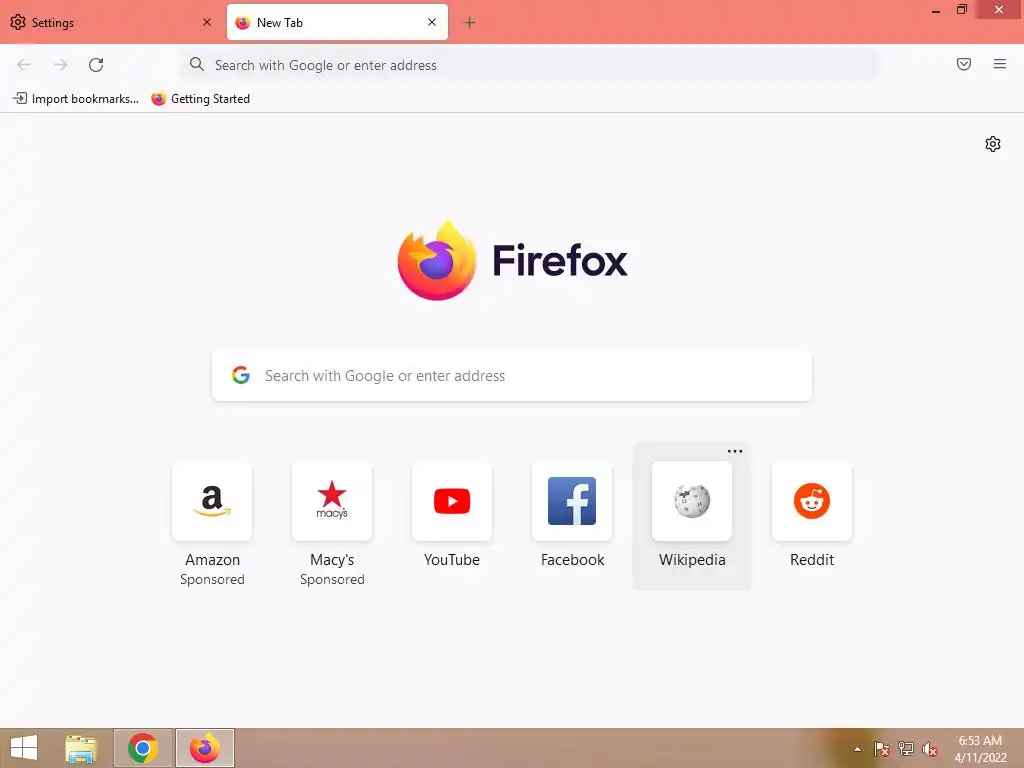Open the YouTube shortcut tile

tap(452, 502)
